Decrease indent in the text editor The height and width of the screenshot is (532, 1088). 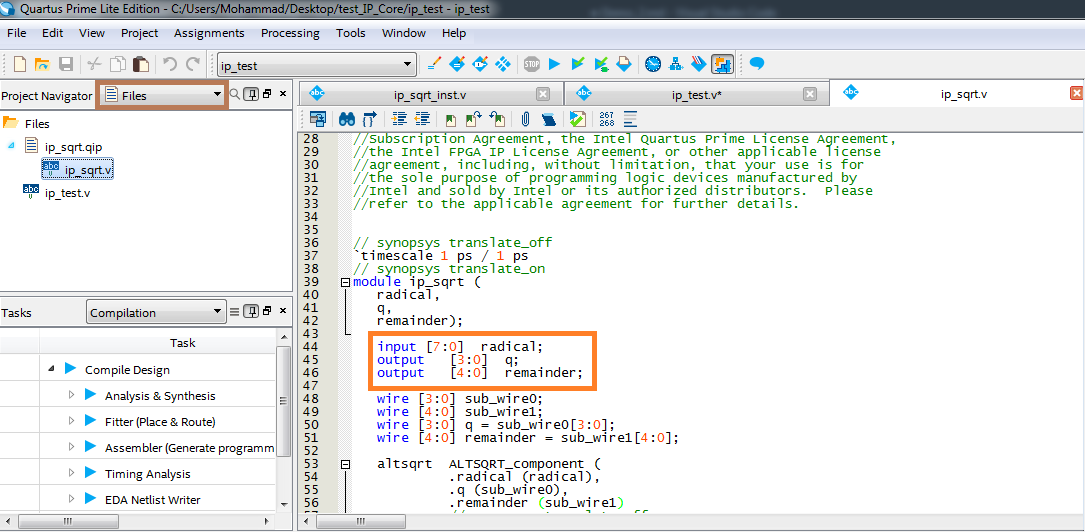(422, 119)
